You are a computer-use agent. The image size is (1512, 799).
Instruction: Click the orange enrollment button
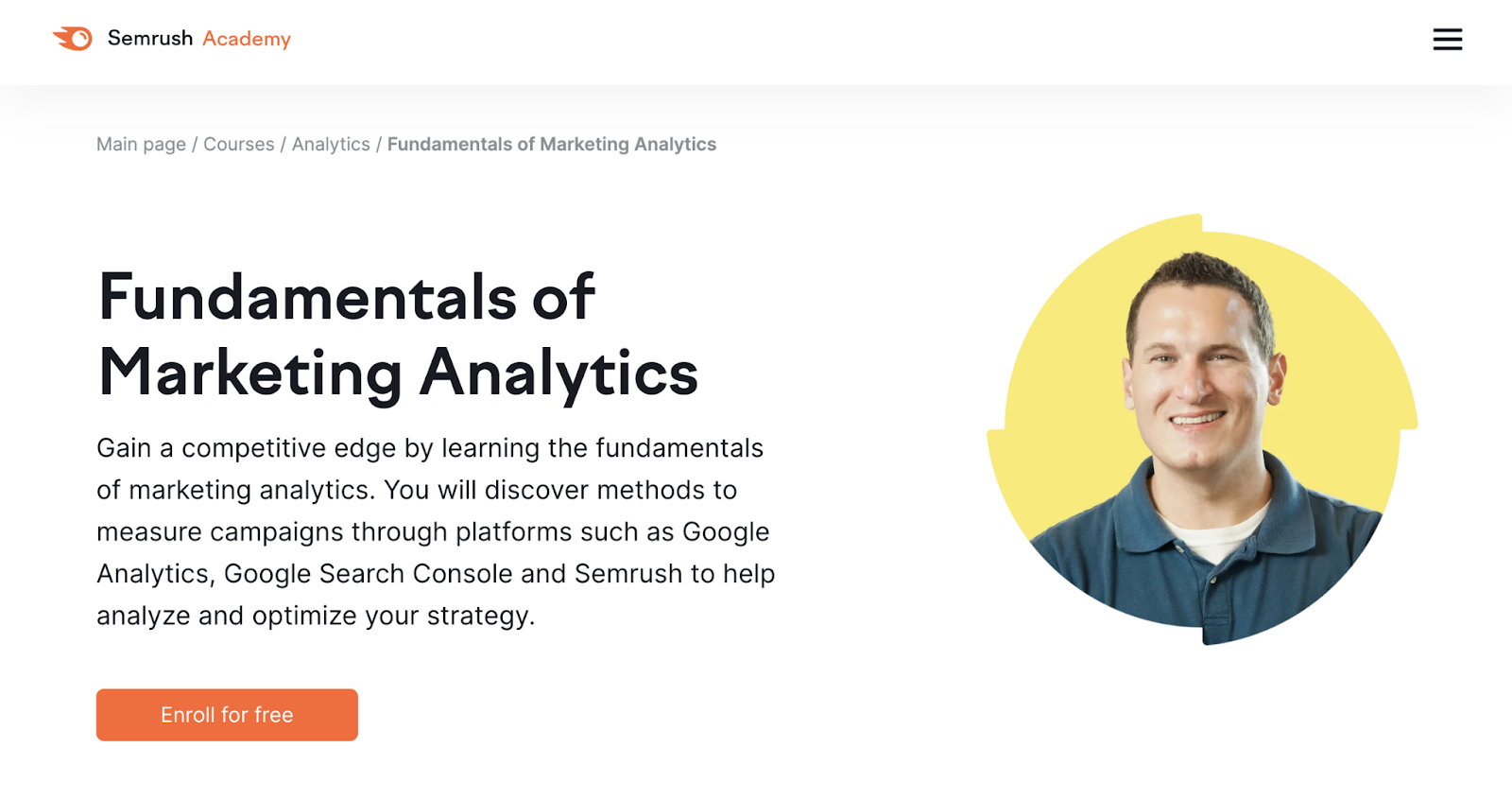pos(226,715)
